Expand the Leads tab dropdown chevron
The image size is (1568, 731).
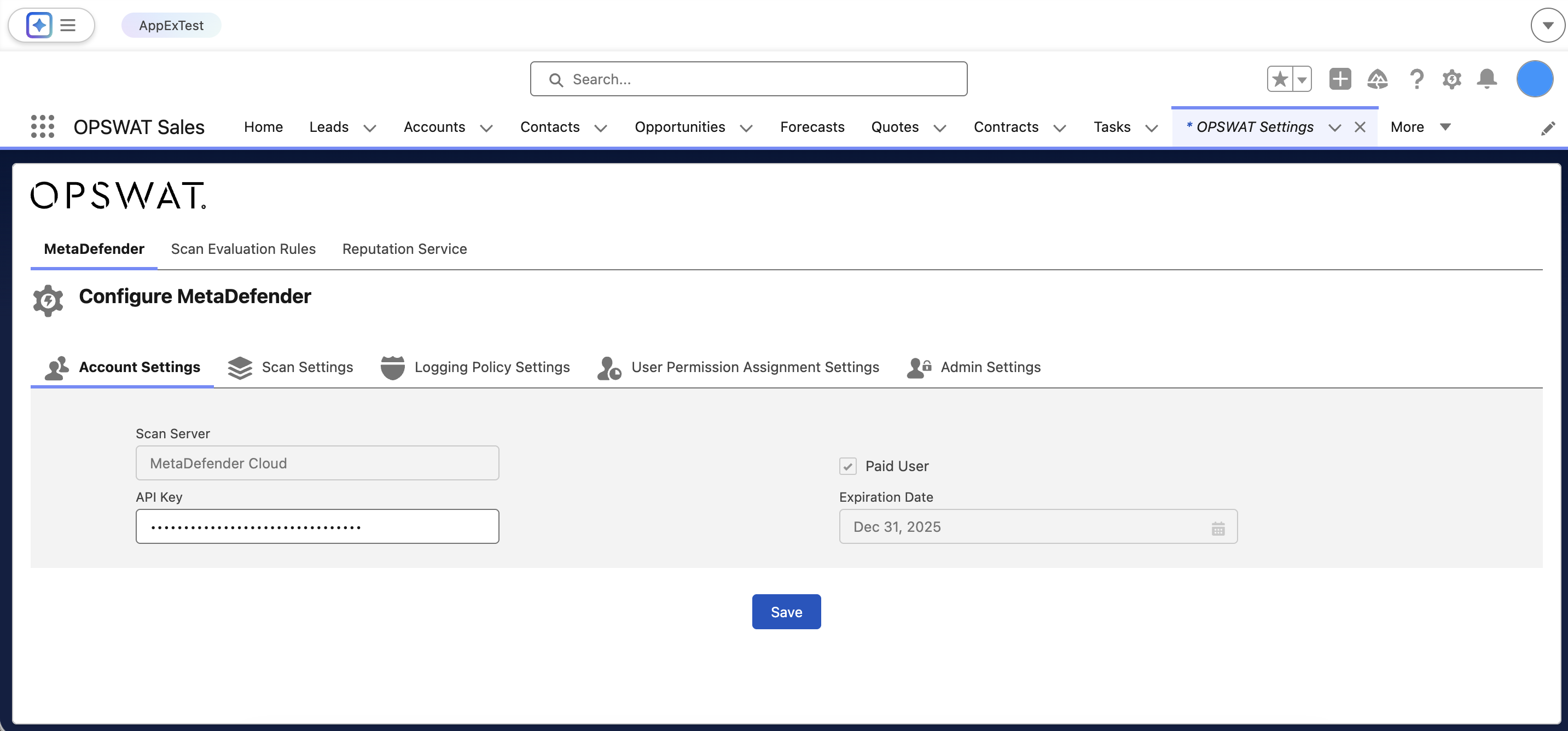point(369,128)
